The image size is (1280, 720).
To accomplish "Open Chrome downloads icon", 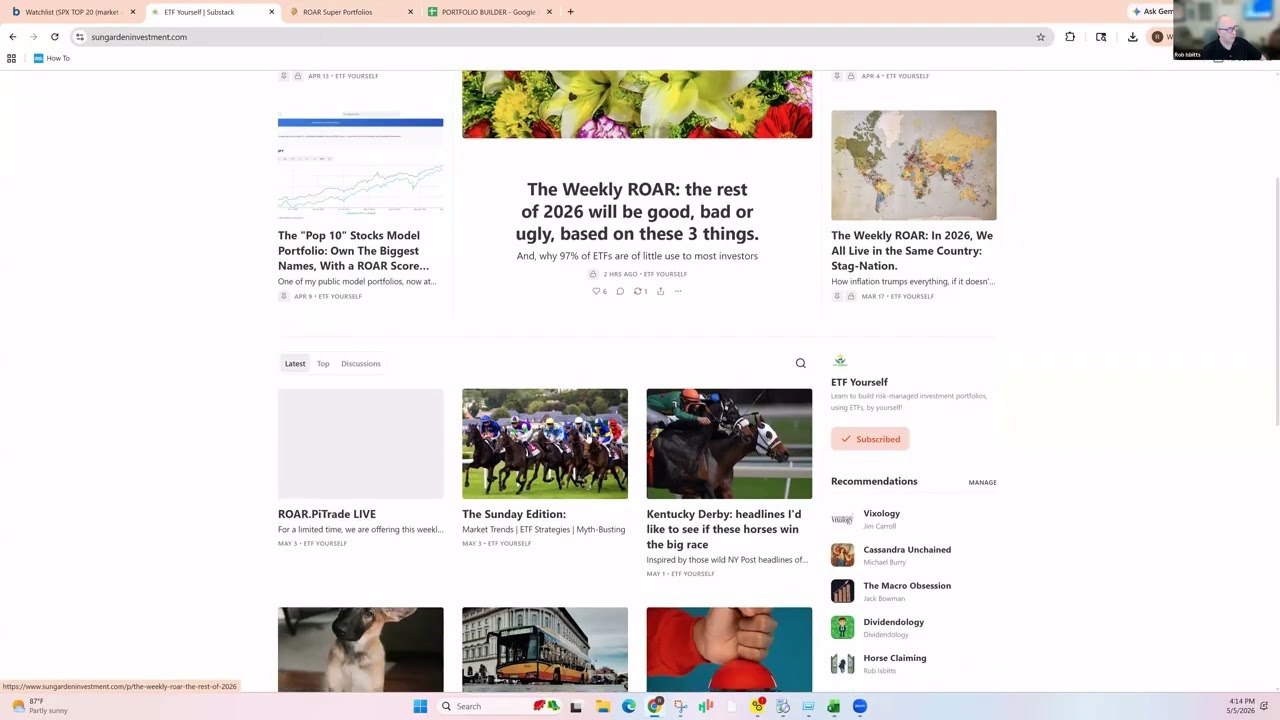I will [1132, 37].
